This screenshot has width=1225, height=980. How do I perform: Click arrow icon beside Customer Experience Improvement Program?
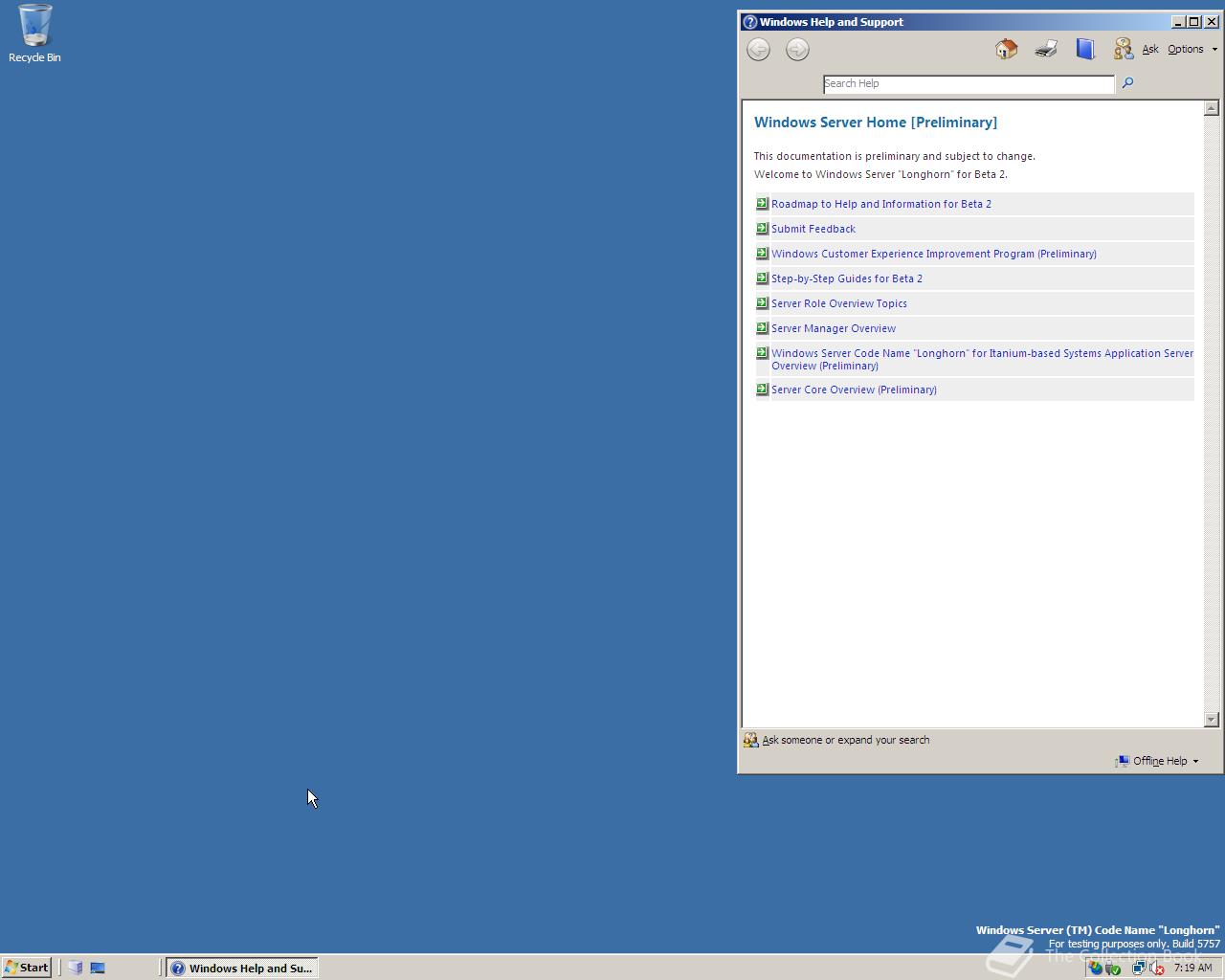click(x=762, y=253)
